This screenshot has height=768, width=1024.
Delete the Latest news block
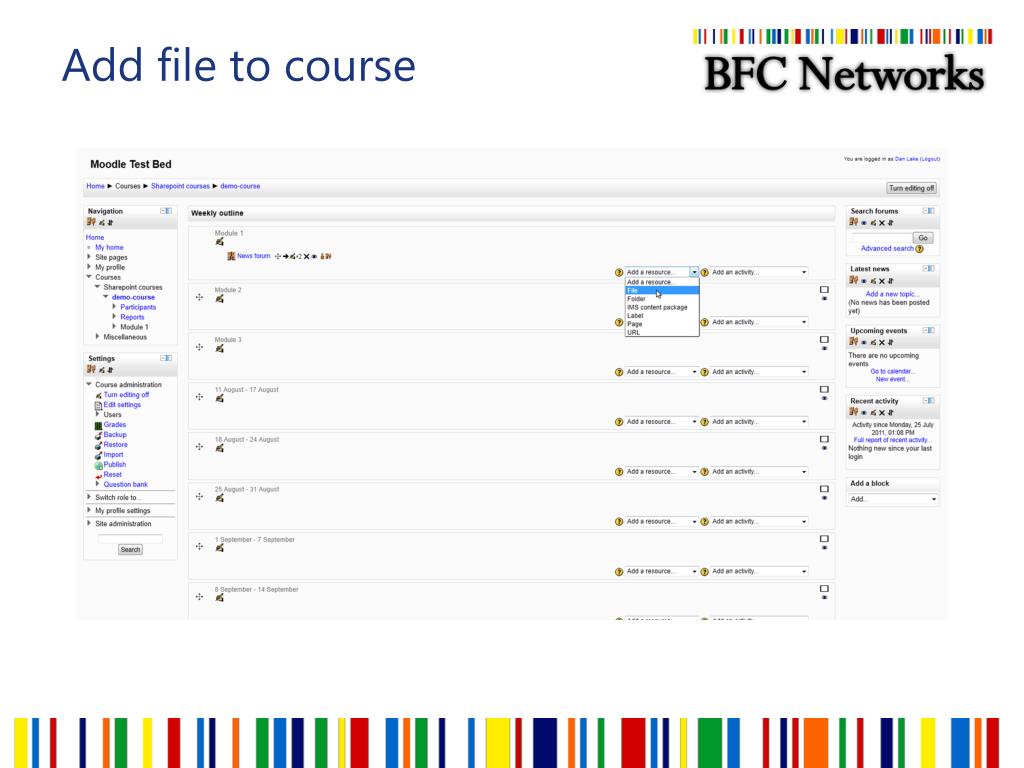point(882,281)
